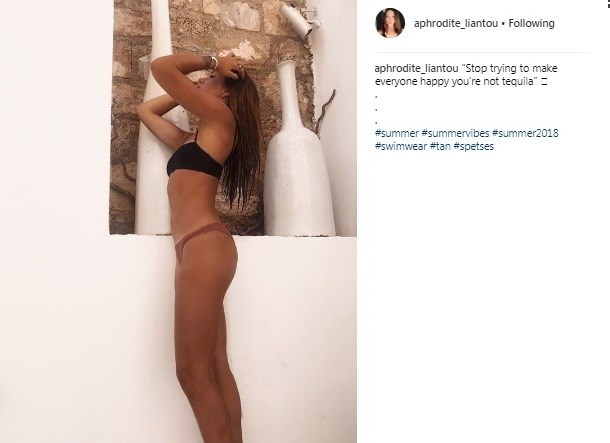Open the #spetses hashtag
Image resolution: width=610 pixels, height=443 pixels.
click(473, 147)
